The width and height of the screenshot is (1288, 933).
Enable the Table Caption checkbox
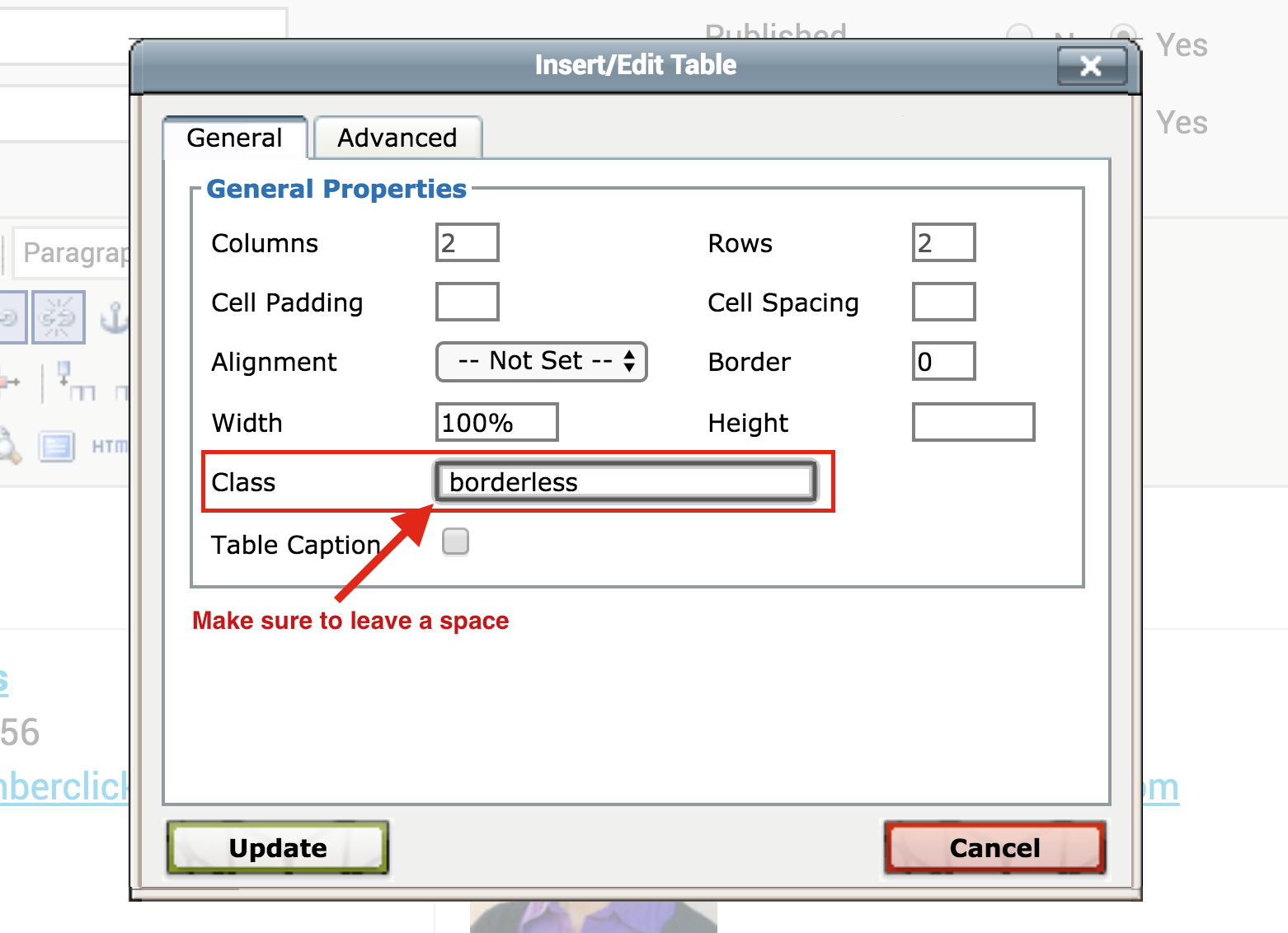tap(455, 542)
